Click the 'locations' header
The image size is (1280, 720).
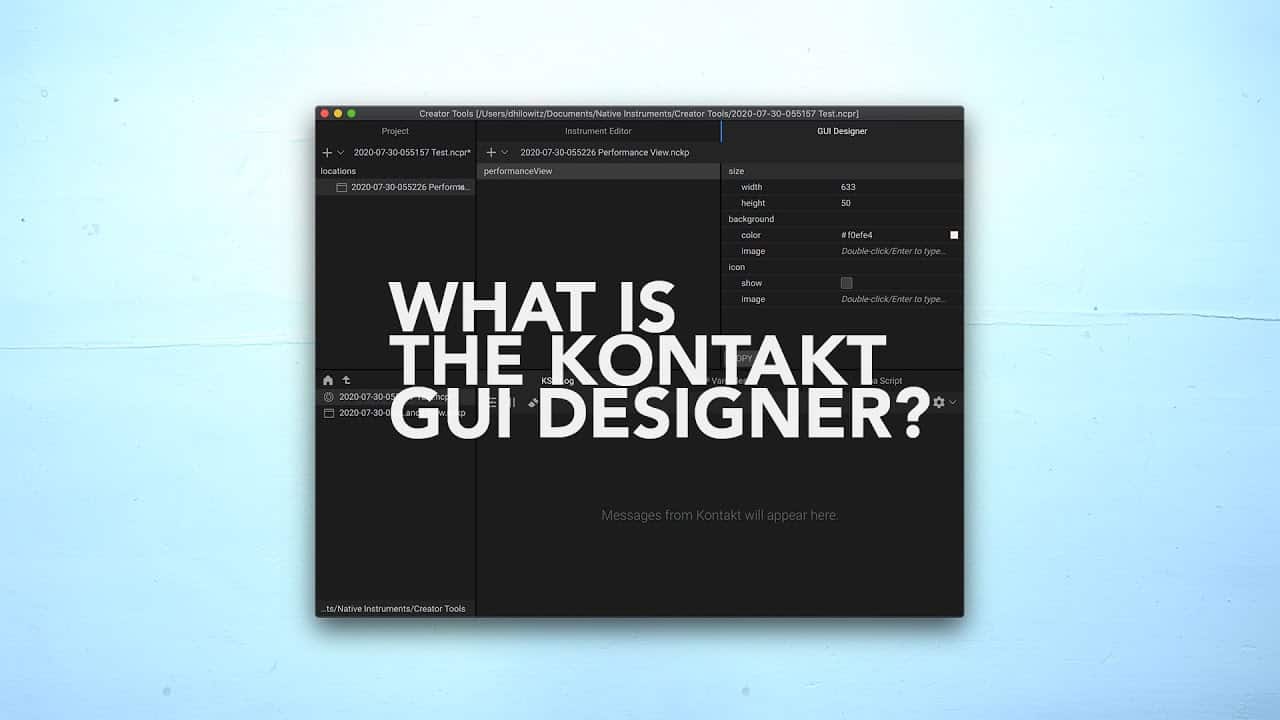point(338,171)
